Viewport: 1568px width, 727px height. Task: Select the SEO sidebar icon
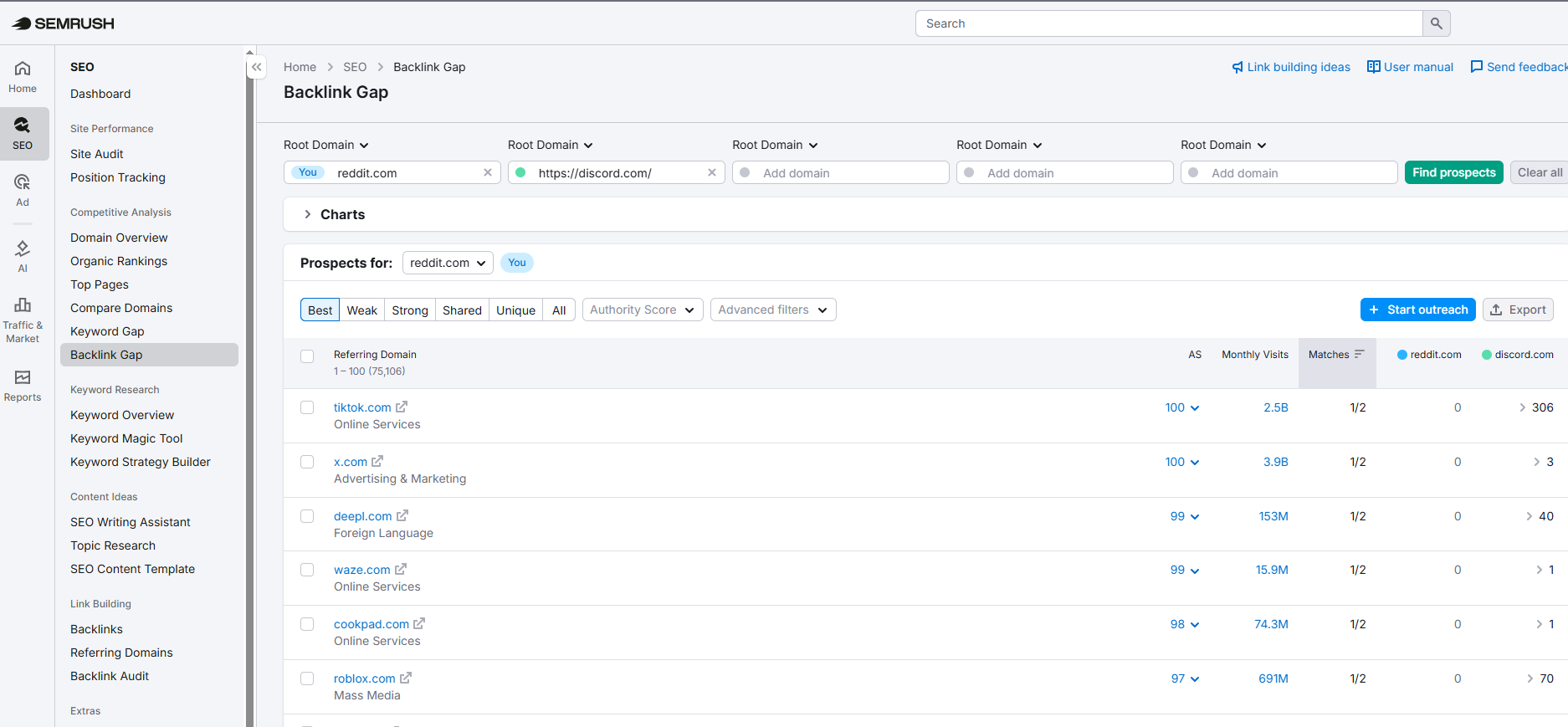(x=23, y=134)
